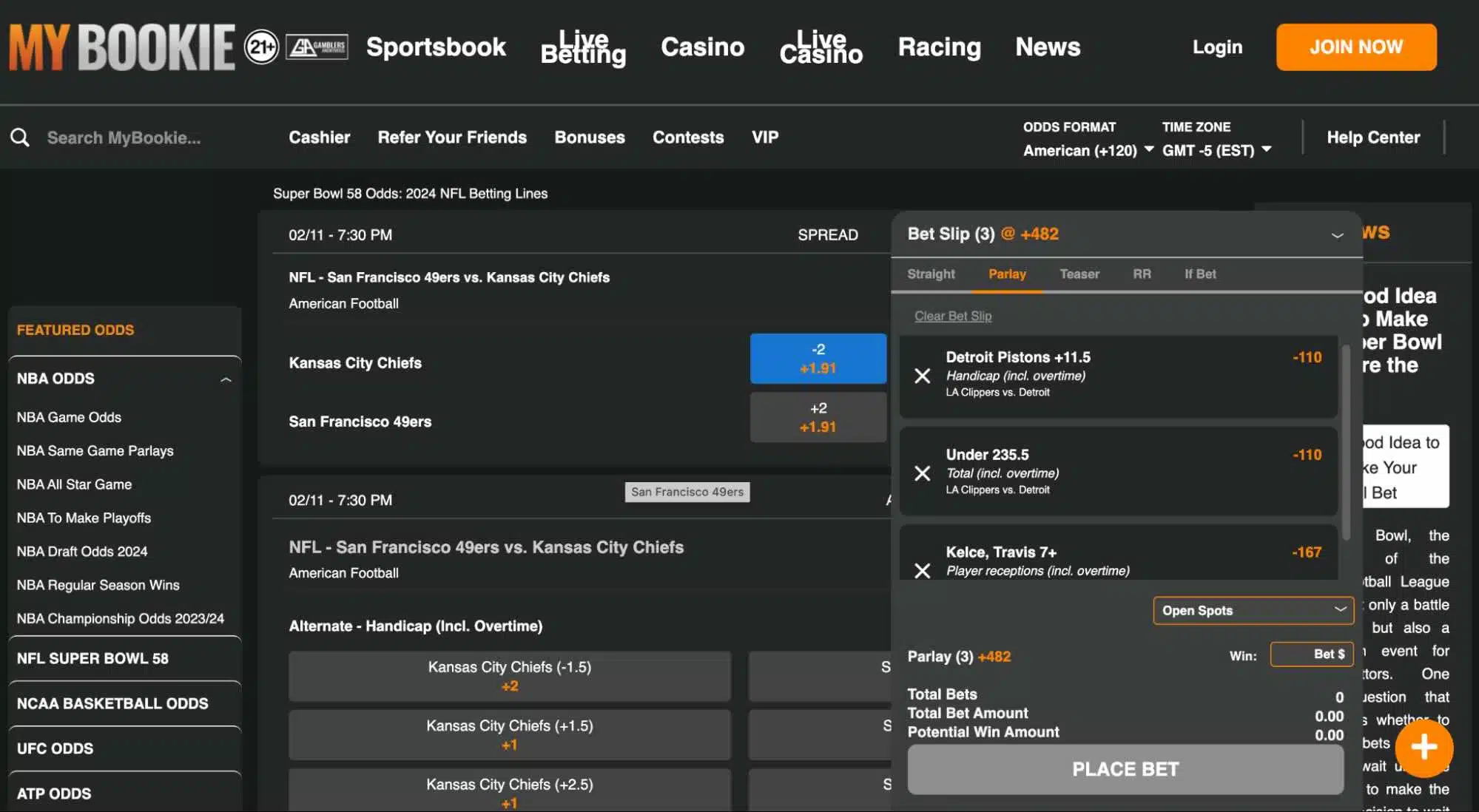Select San Francisco 49ers +2 spread
The width and height of the screenshot is (1479, 812).
pyautogui.click(x=818, y=418)
